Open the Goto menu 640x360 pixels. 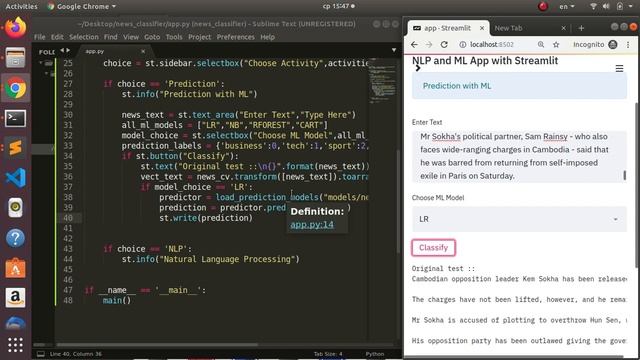[152, 37]
